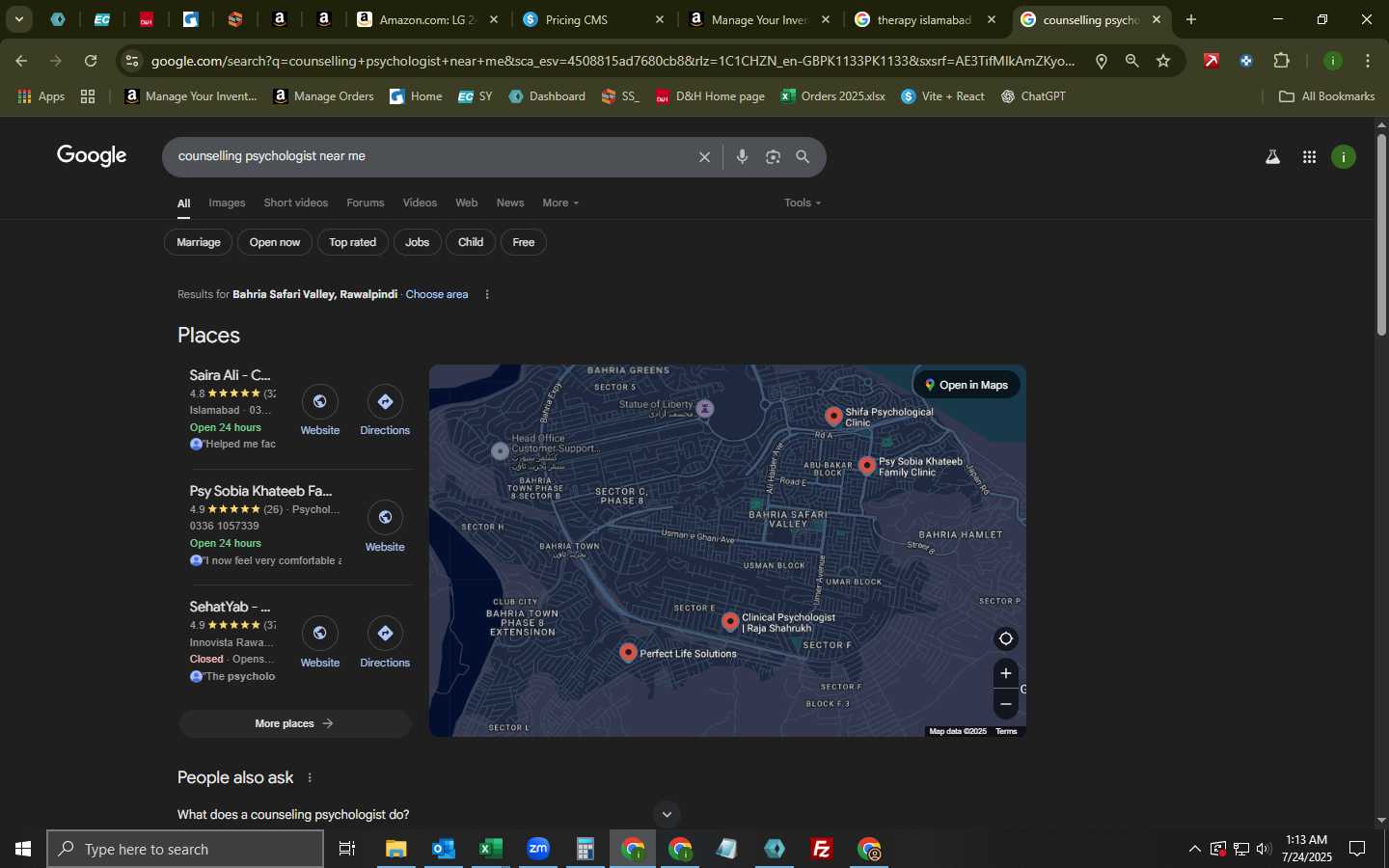This screenshot has height=868, width=1389.
Task: Open the three-dot options next to Choose area
Action: (487, 294)
